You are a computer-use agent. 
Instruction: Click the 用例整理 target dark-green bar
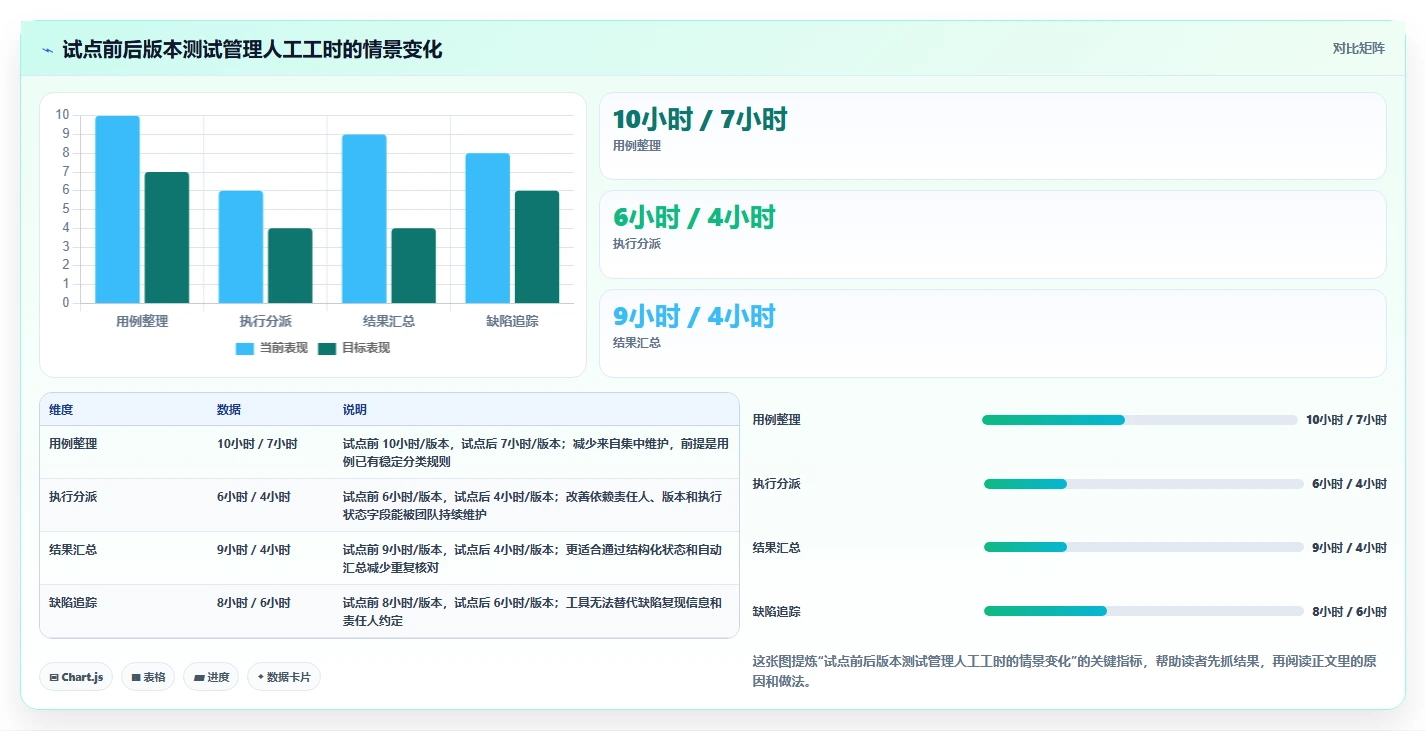(x=167, y=237)
